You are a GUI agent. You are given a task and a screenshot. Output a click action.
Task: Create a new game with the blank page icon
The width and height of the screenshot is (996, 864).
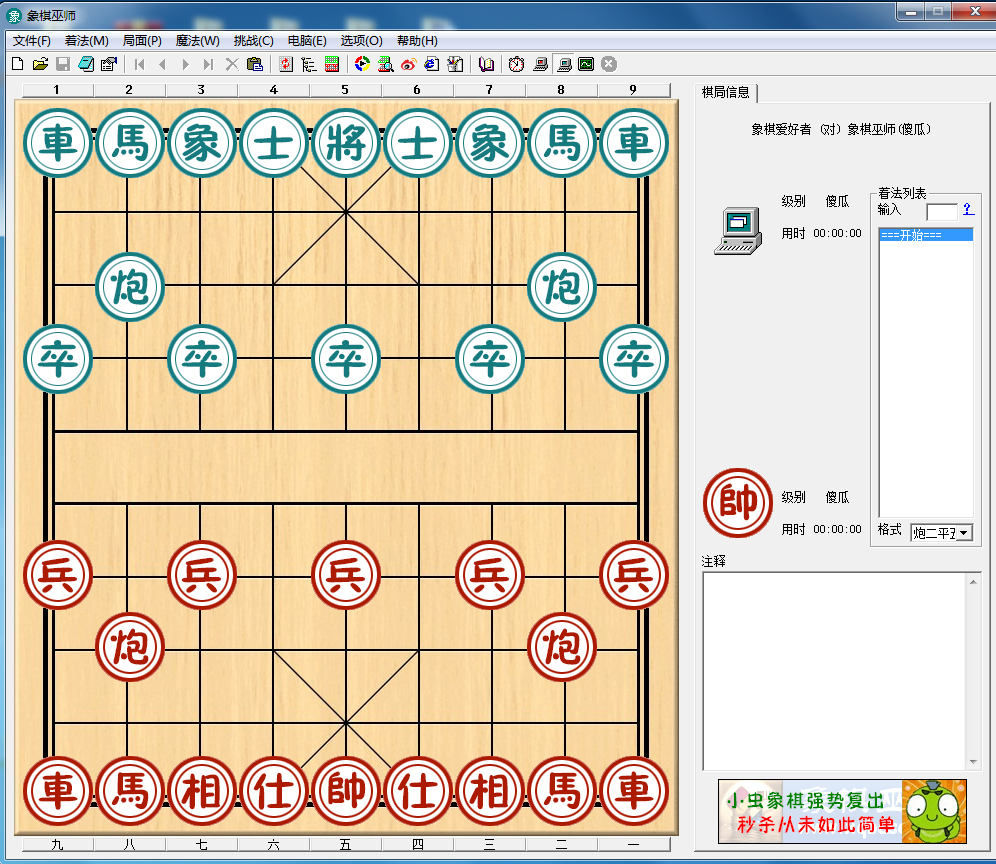(x=18, y=64)
